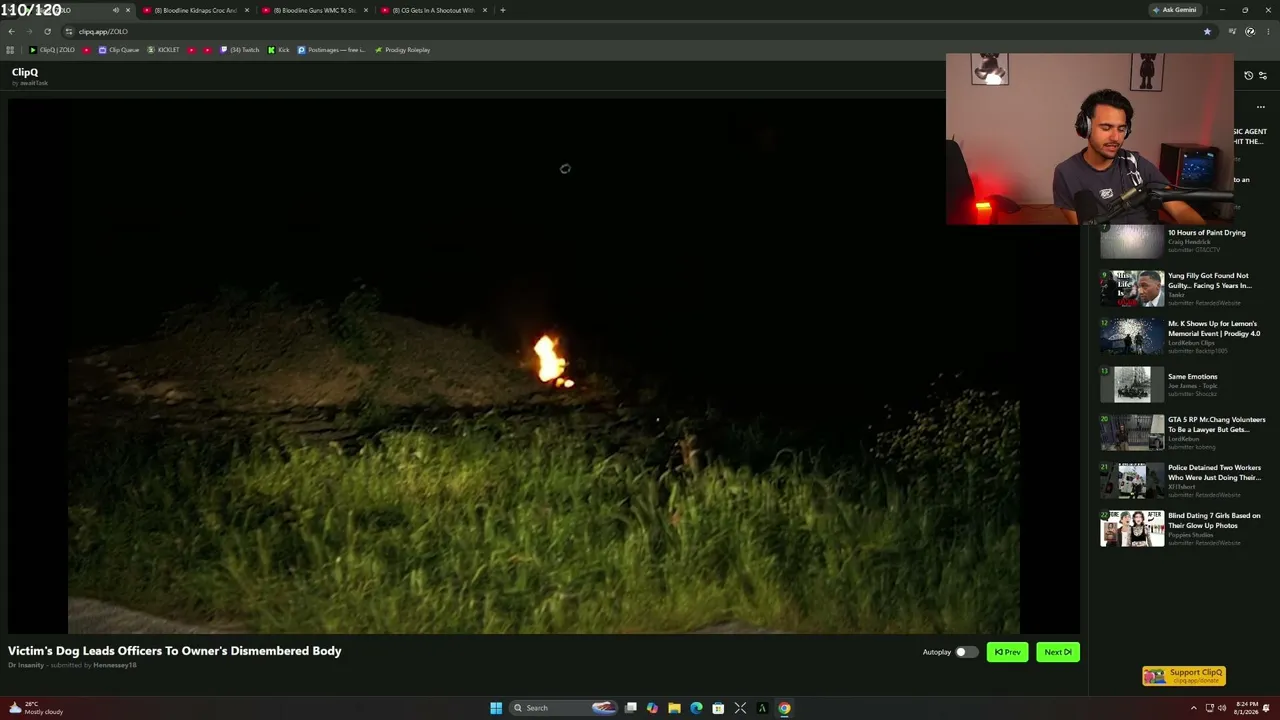Mute the ClipQ tab audio icon
Viewport: 1280px width, 720px height.
[x=116, y=10]
